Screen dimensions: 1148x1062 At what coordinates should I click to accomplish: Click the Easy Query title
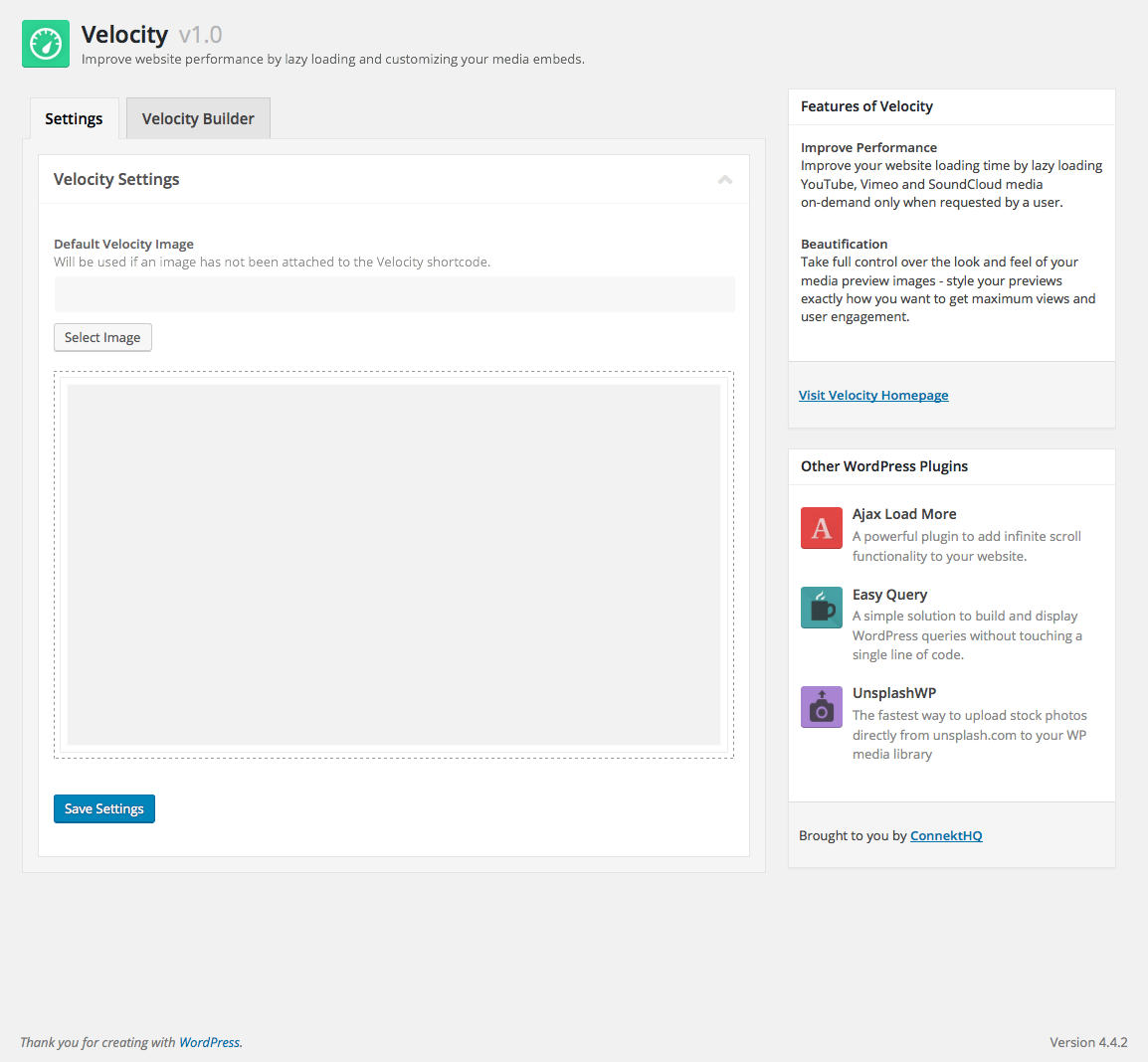tap(889, 595)
